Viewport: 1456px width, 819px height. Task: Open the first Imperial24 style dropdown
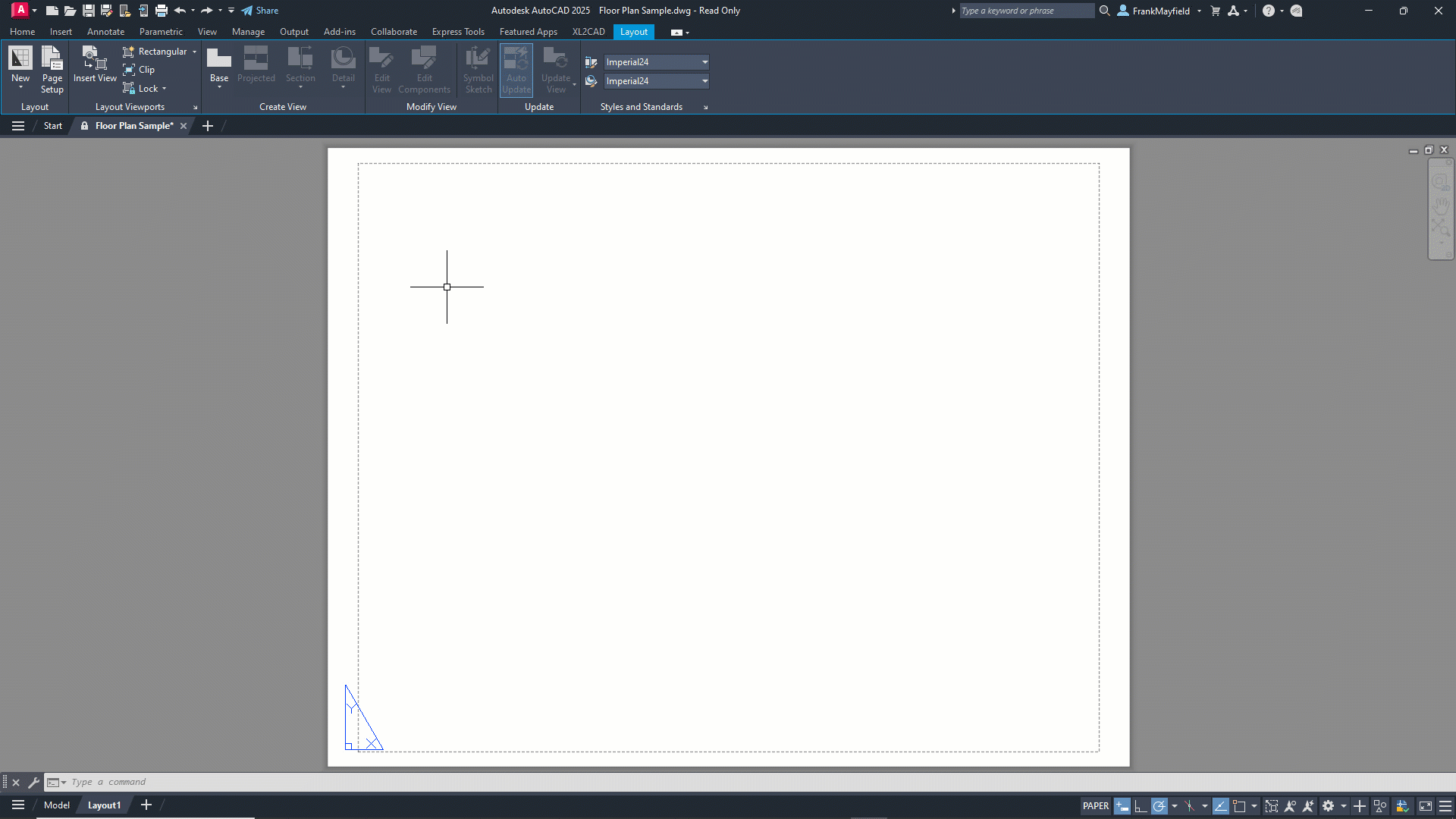click(x=704, y=62)
